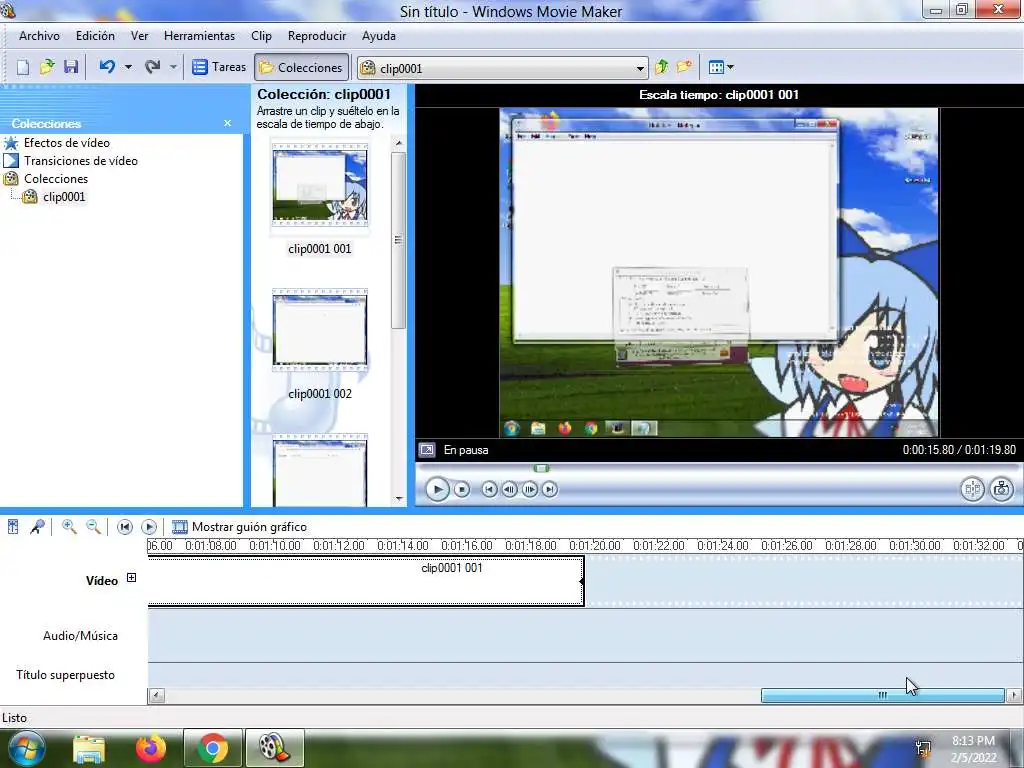This screenshot has width=1024, height=768.
Task: Open the redo history dropdown arrow
Action: [173, 67]
